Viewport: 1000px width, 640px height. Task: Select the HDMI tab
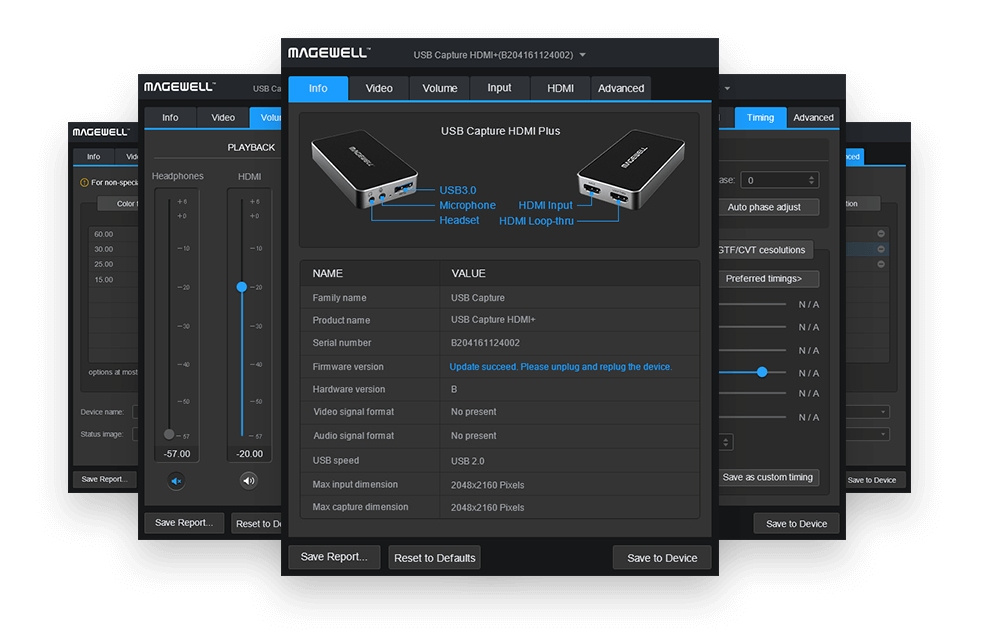click(x=559, y=88)
